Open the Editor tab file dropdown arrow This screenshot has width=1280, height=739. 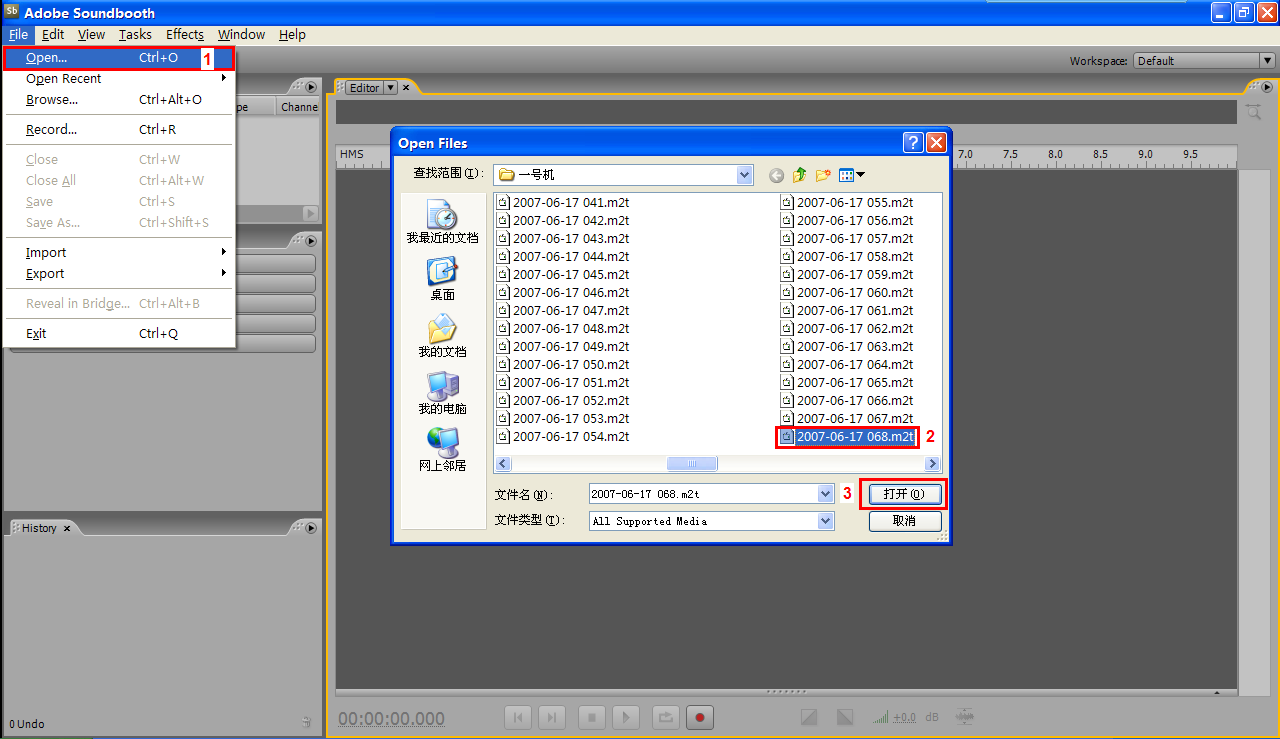click(x=391, y=88)
